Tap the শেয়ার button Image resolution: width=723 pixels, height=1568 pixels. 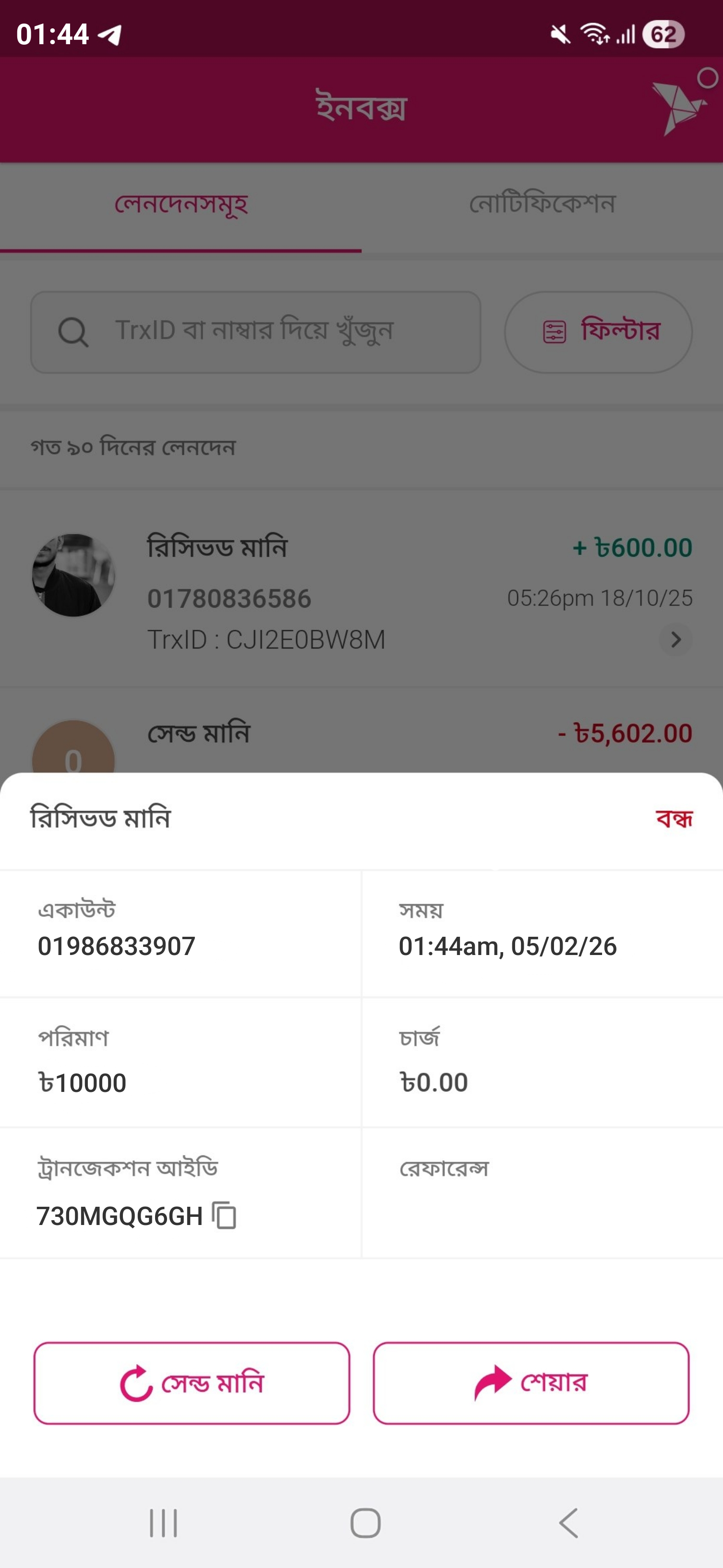(531, 1383)
